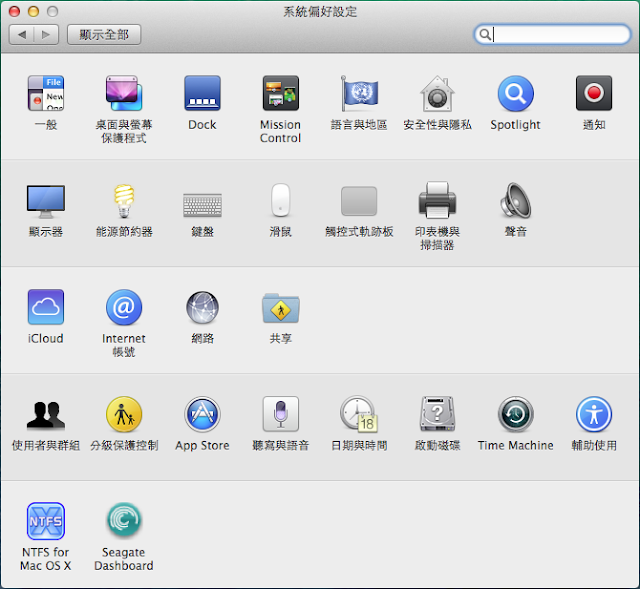Open 通知 notifications icon
The width and height of the screenshot is (640, 589).
(594, 93)
